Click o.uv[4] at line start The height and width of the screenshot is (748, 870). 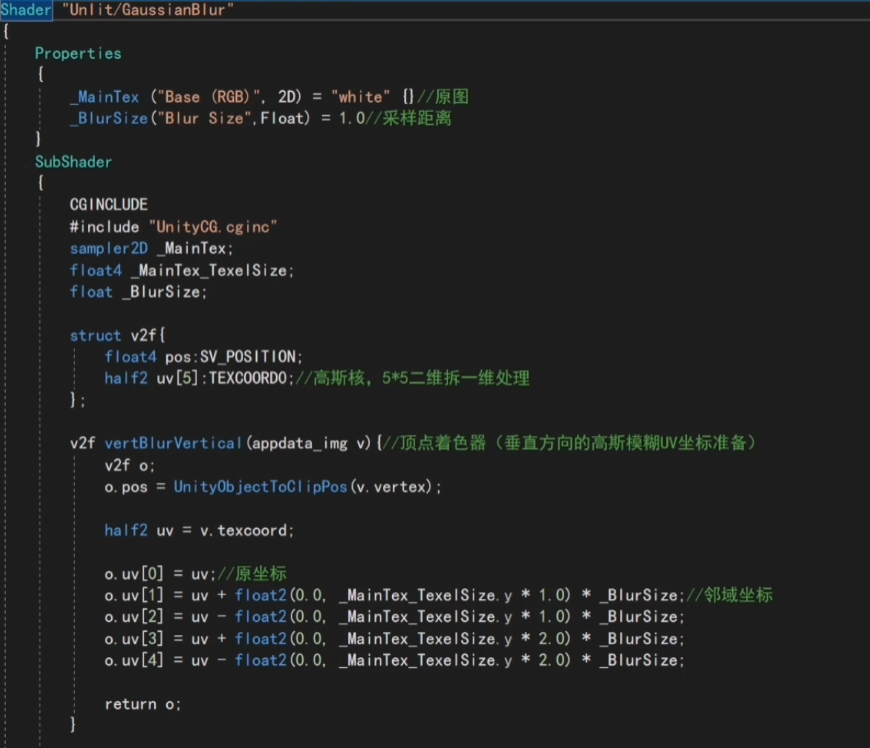pos(134,660)
